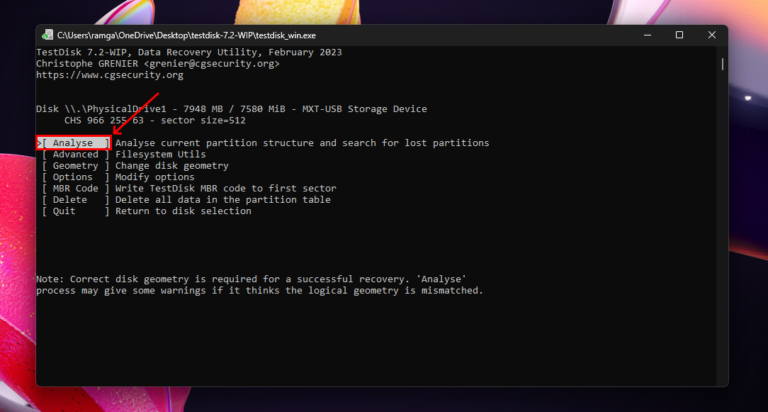Close the testdisk_win.exe window
This screenshot has width=768, height=412.
point(709,35)
